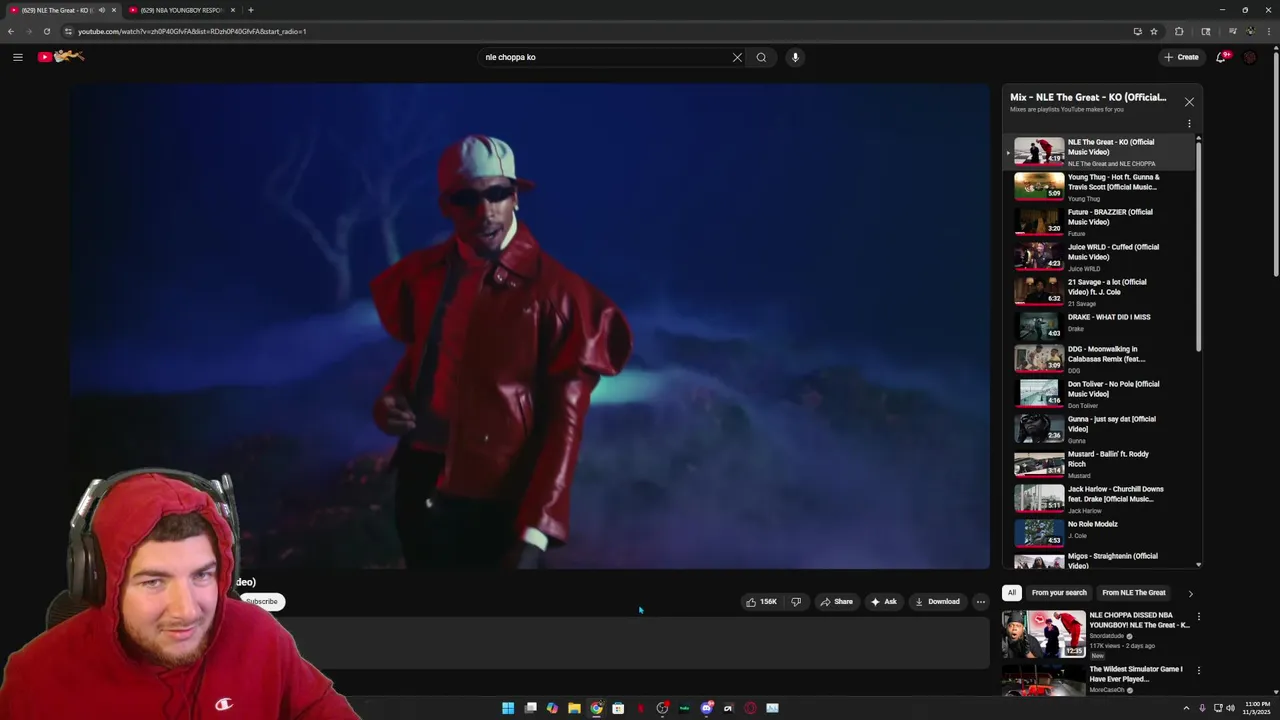Open options for 'The Wildest Simulator Game' video
Screen dimensions: 1280x720
(1199, 671)
